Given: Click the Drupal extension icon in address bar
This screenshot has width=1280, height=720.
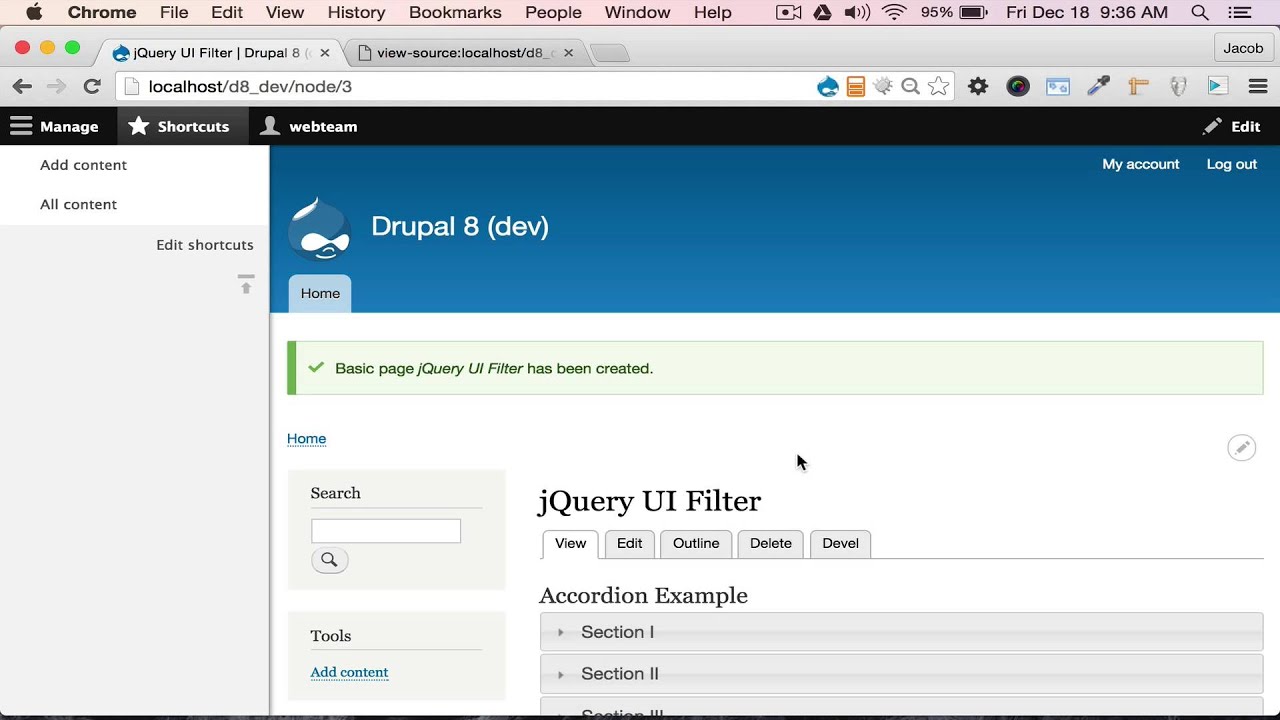Looking at the screenshot, I should pyautogui.click(x=828, y=87).
